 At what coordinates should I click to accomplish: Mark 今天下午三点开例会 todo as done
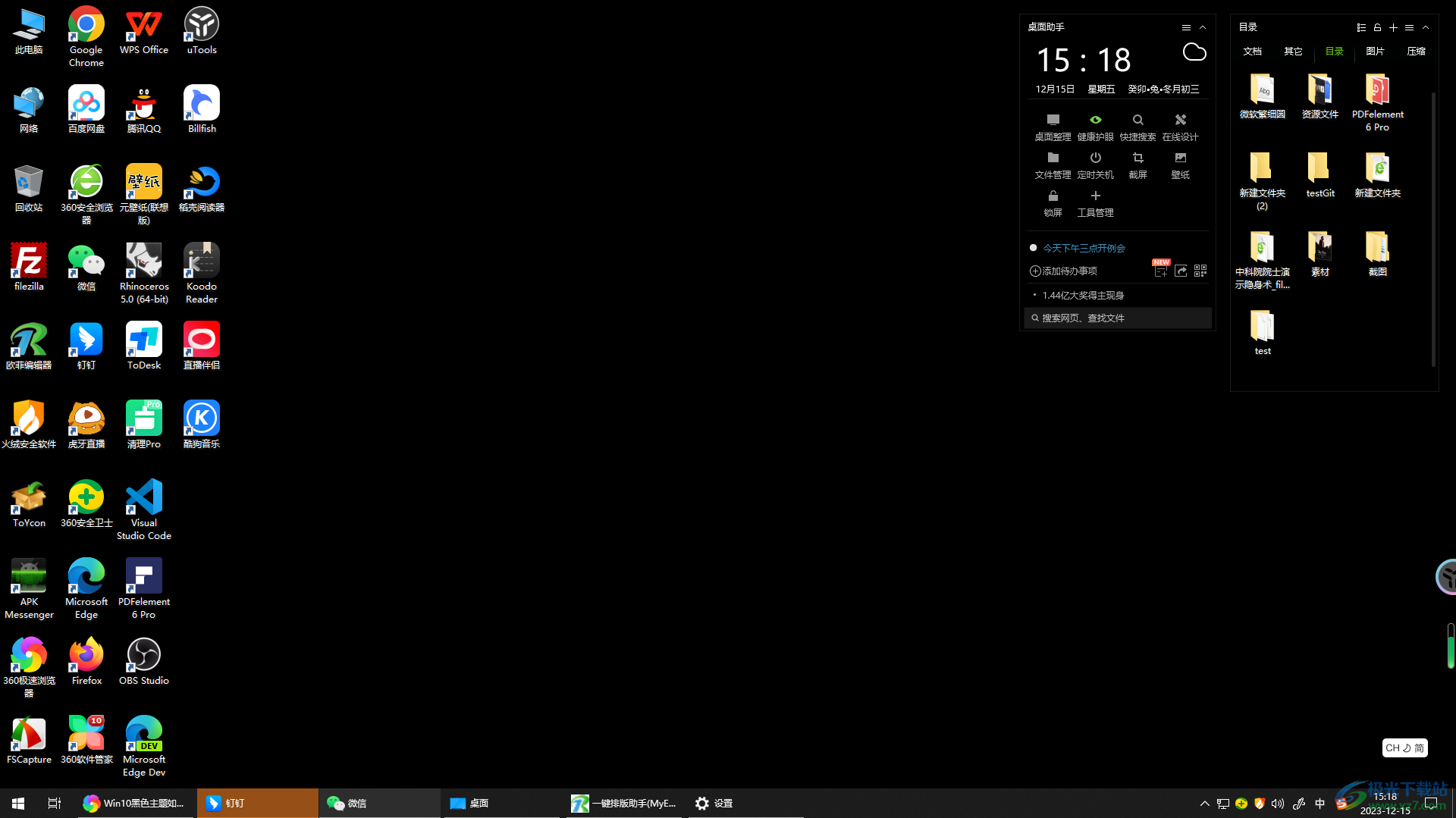pyautogui.click(x=1033, y=248)
